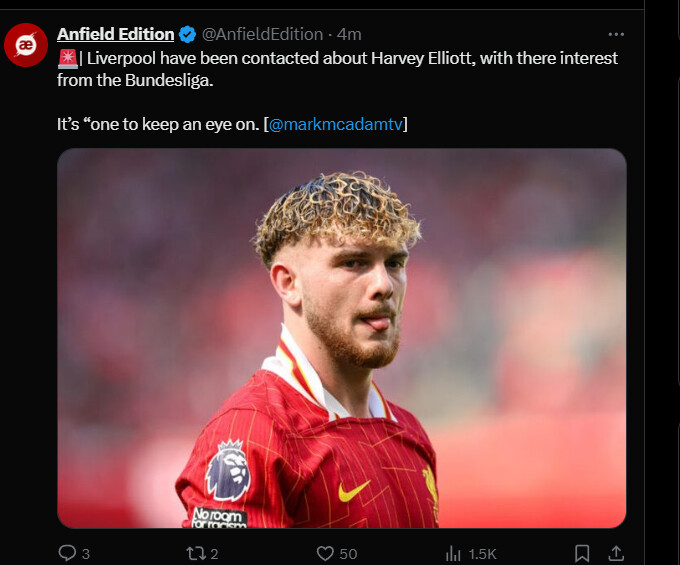Viewport: 680px width, 565px height.
Task: View analytics bar chart icon
Action: [x=453, y=553]
